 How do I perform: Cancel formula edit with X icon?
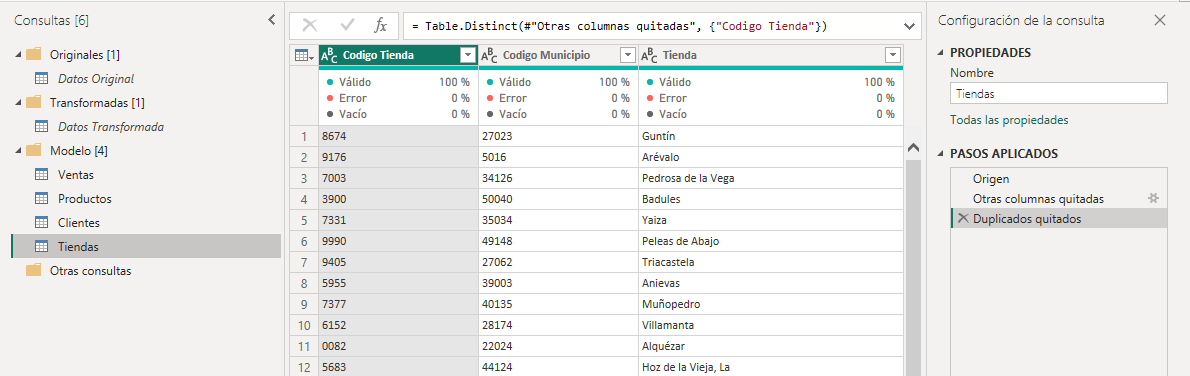pos(310,25)
